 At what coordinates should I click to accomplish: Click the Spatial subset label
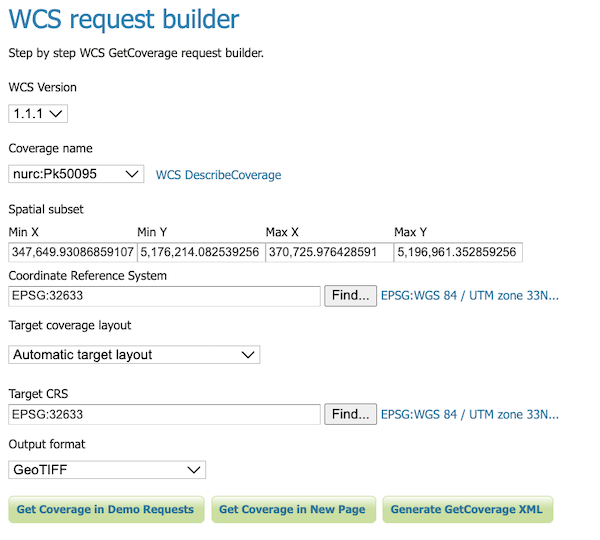[46, 209]
